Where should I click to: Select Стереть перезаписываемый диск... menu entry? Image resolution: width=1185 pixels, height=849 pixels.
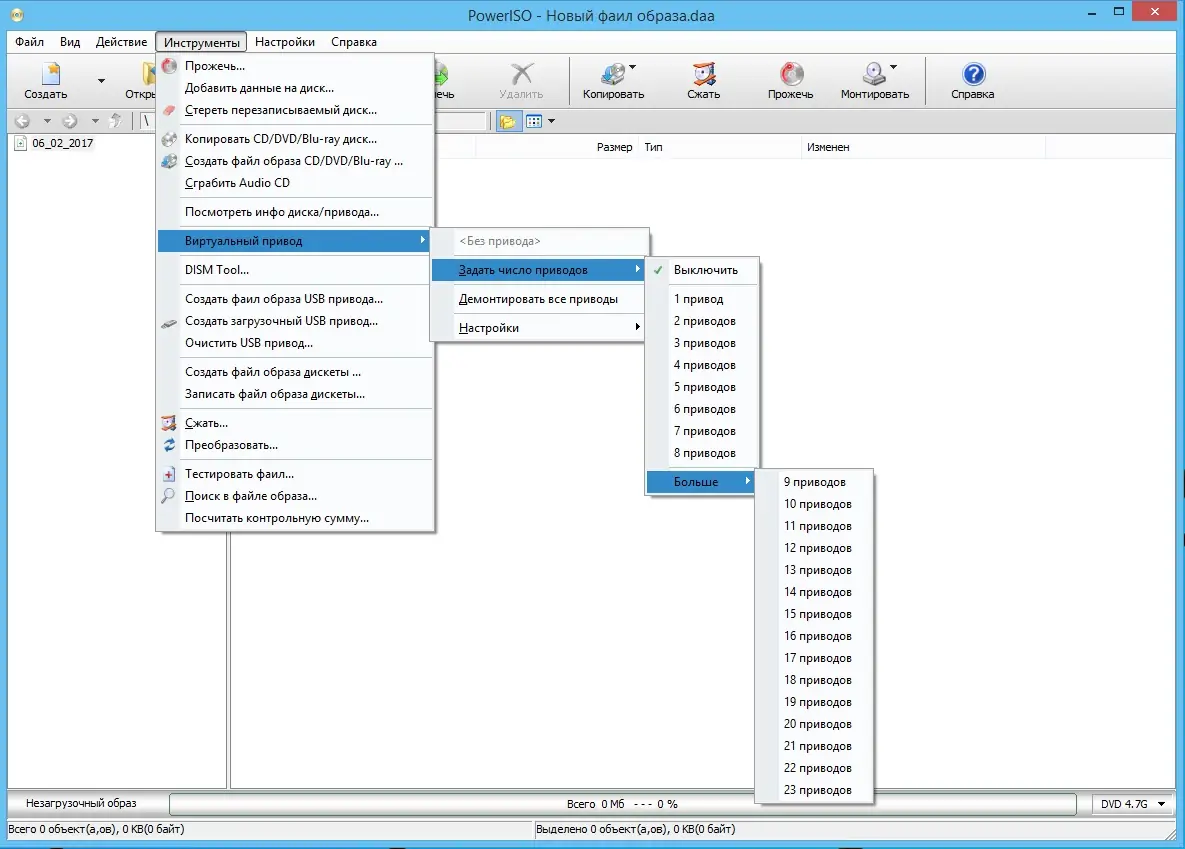tap(295, 110)
